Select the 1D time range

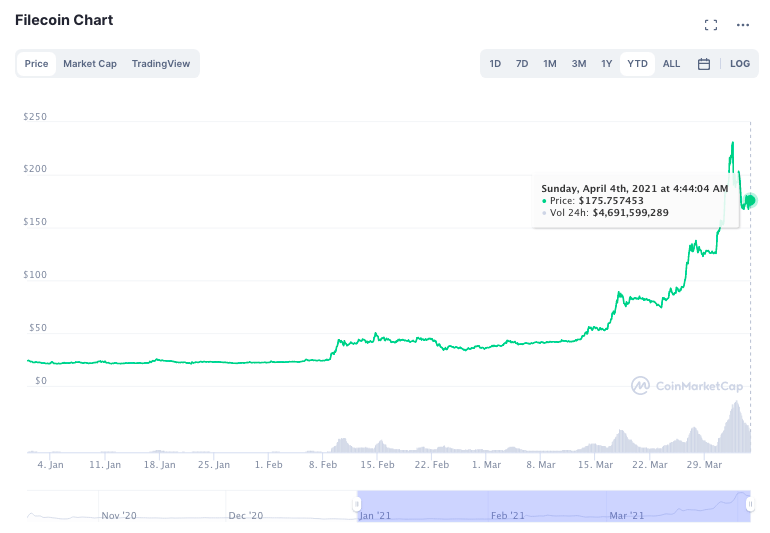pyautogui.click(x=495, y=64)
